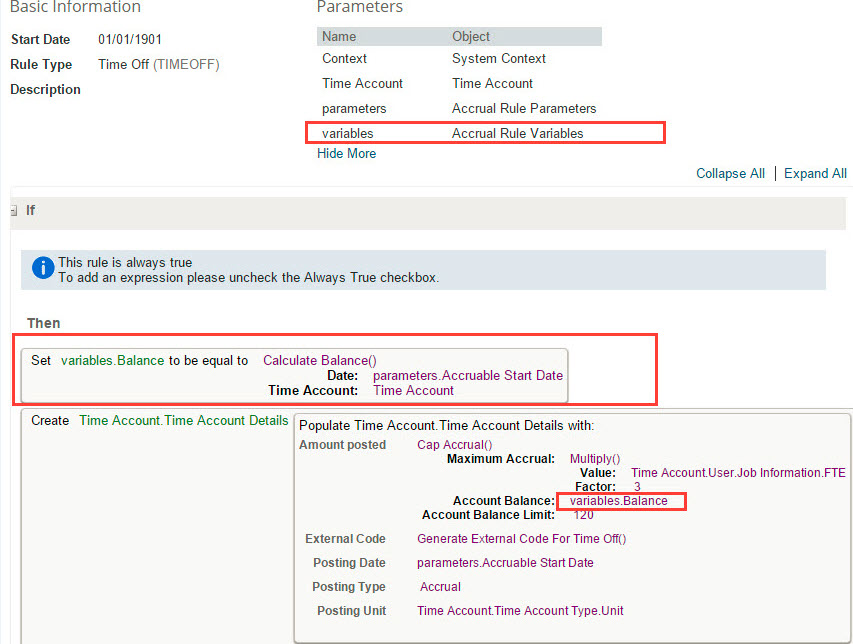Click Generate External Code For Time Off()
The image size is (853, 644).
[x=522, y=538]
